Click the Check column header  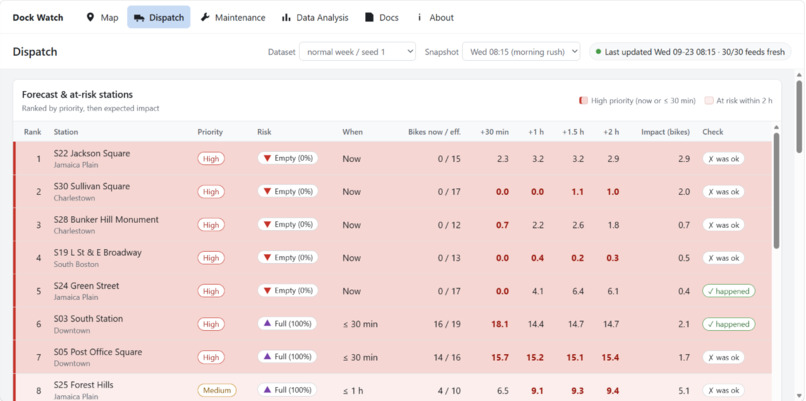713,132
